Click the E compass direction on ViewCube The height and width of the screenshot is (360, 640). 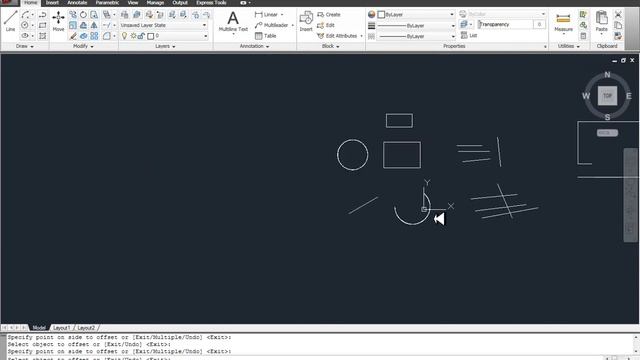(629, 96)
